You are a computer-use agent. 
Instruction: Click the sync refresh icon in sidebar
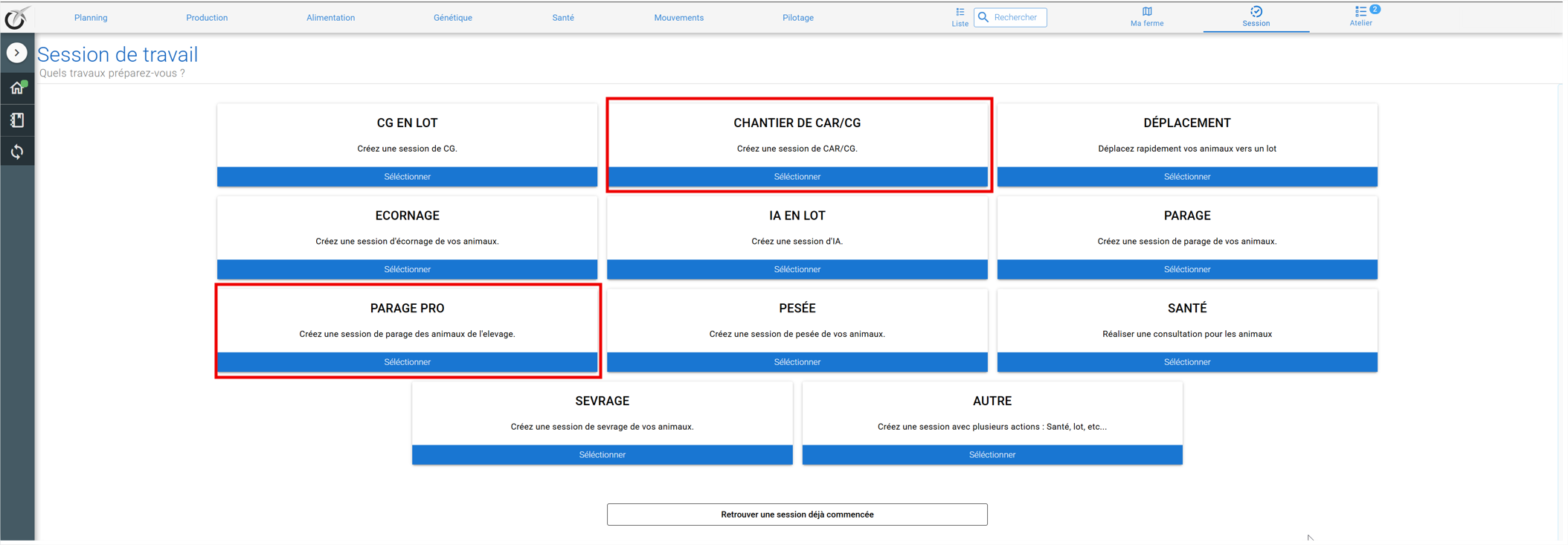17,152
